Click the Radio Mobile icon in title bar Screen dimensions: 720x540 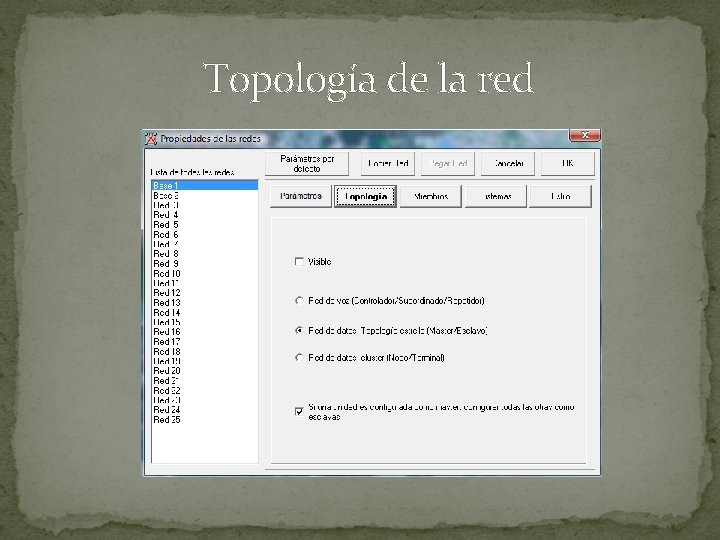coord(151,138)
